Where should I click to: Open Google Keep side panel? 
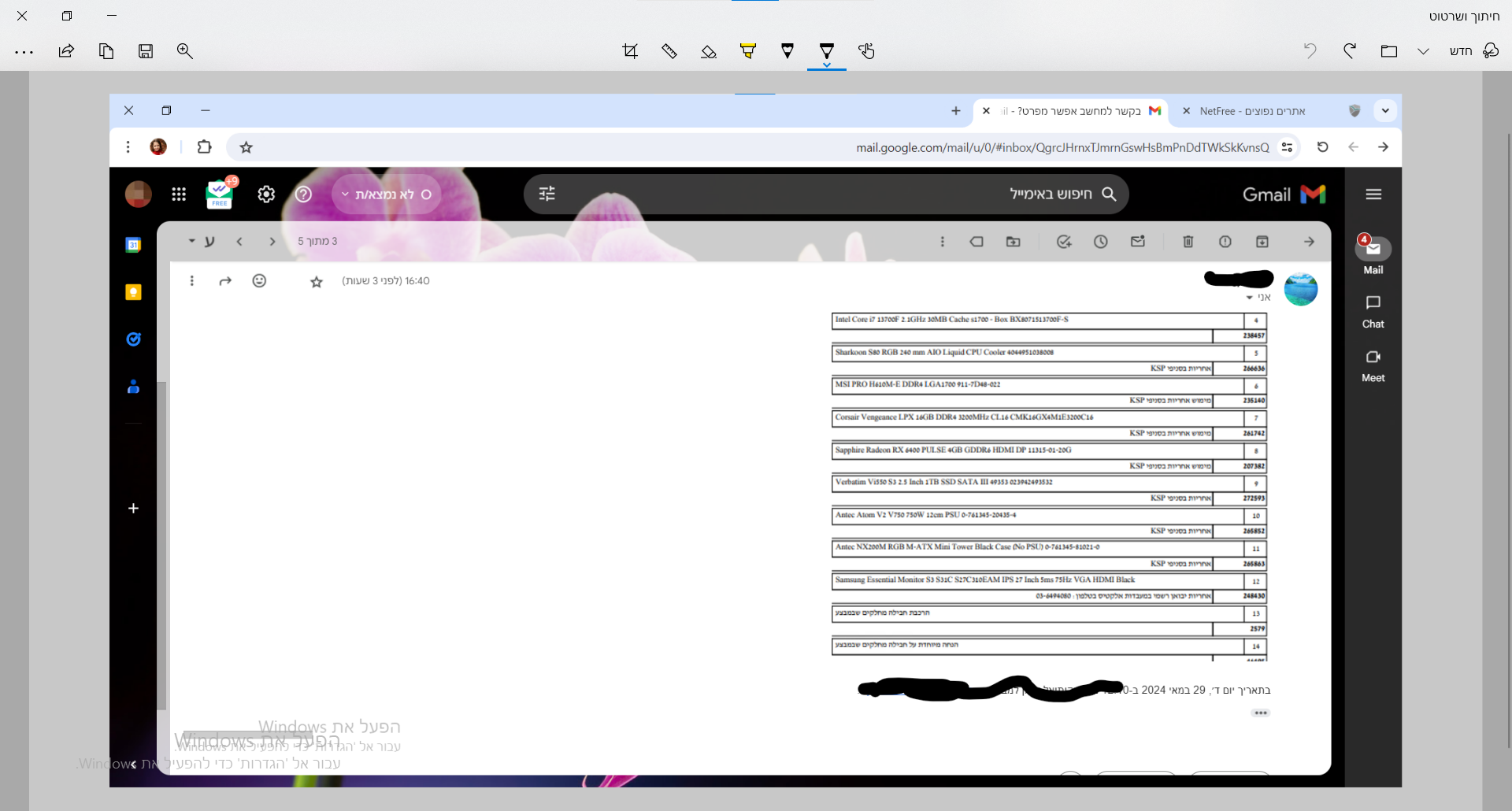134,292
